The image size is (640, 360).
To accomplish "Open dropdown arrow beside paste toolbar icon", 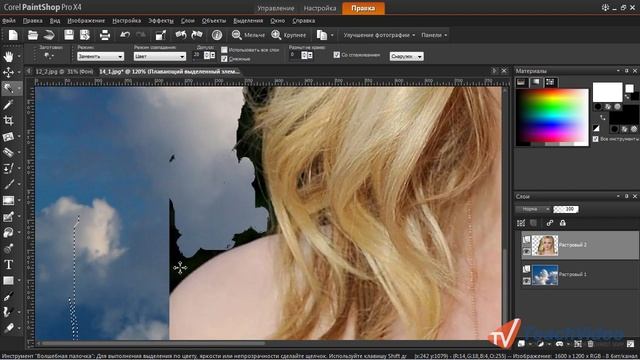I will pos(332,36).
